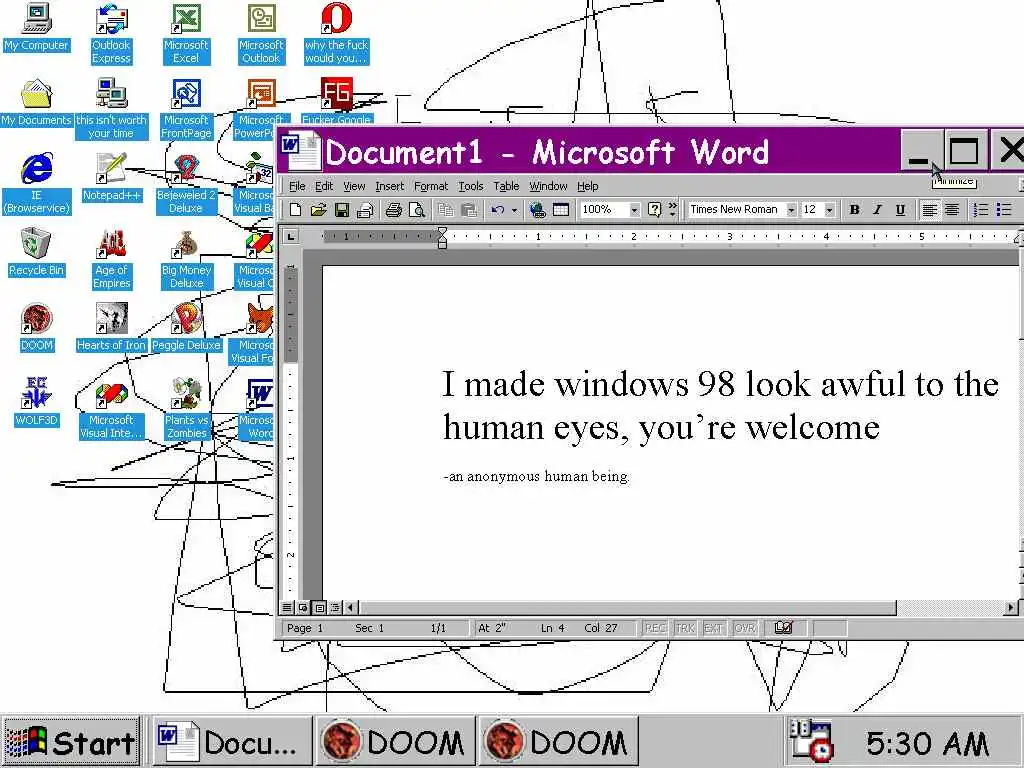
Task: Click the Insert Hyperlink globe icon
Action: [x=537, y=210]
